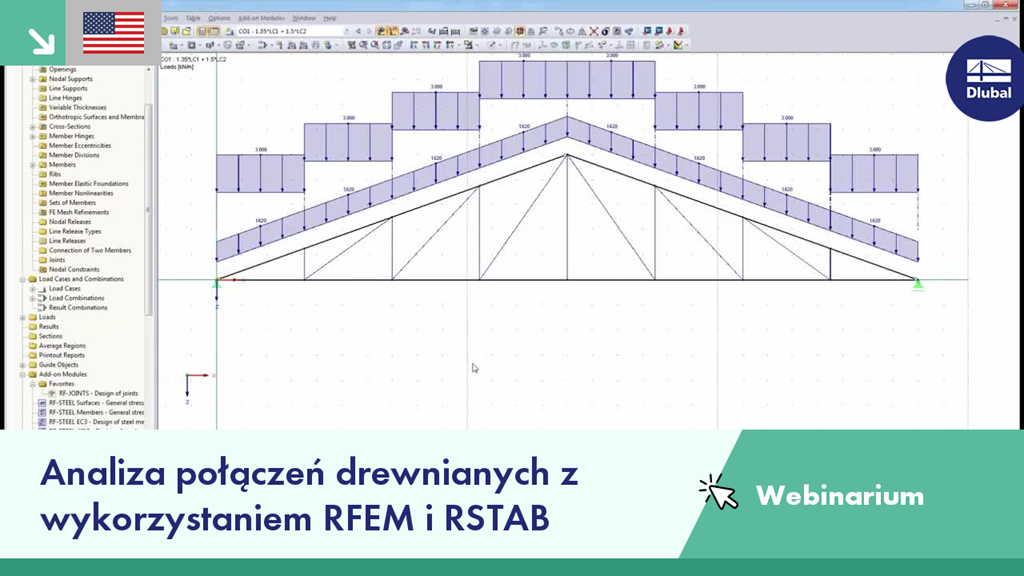Click the colorful chart icon ending second toolbar

[678, 45]
